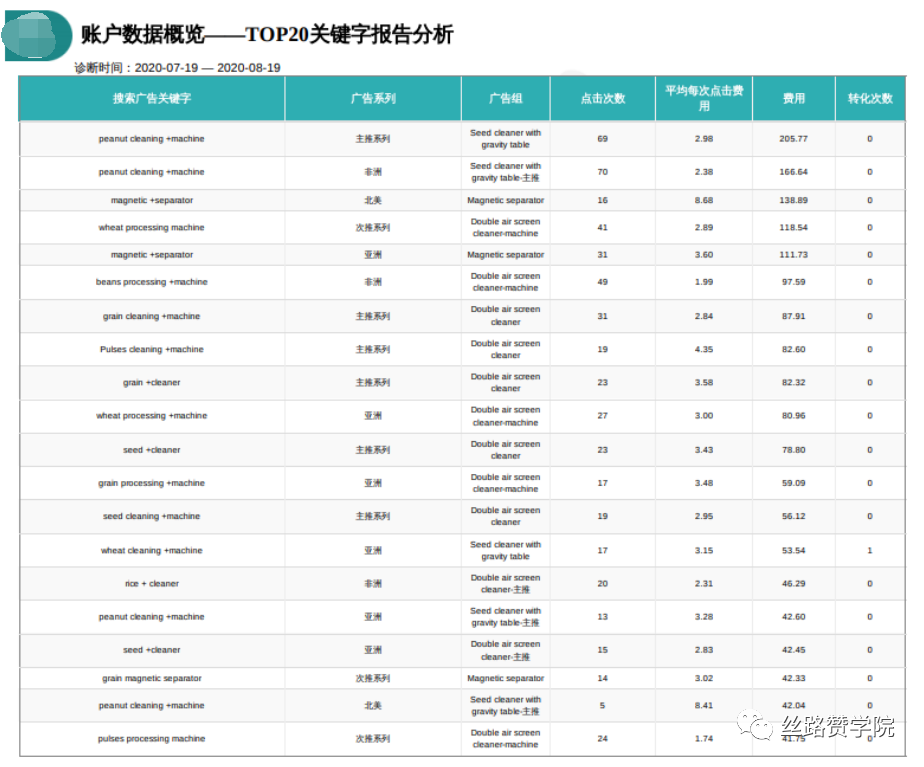Select the cost value 138.89
This screenshot has width=924, height=767.
pyautogui.click(x=793, y=200)
